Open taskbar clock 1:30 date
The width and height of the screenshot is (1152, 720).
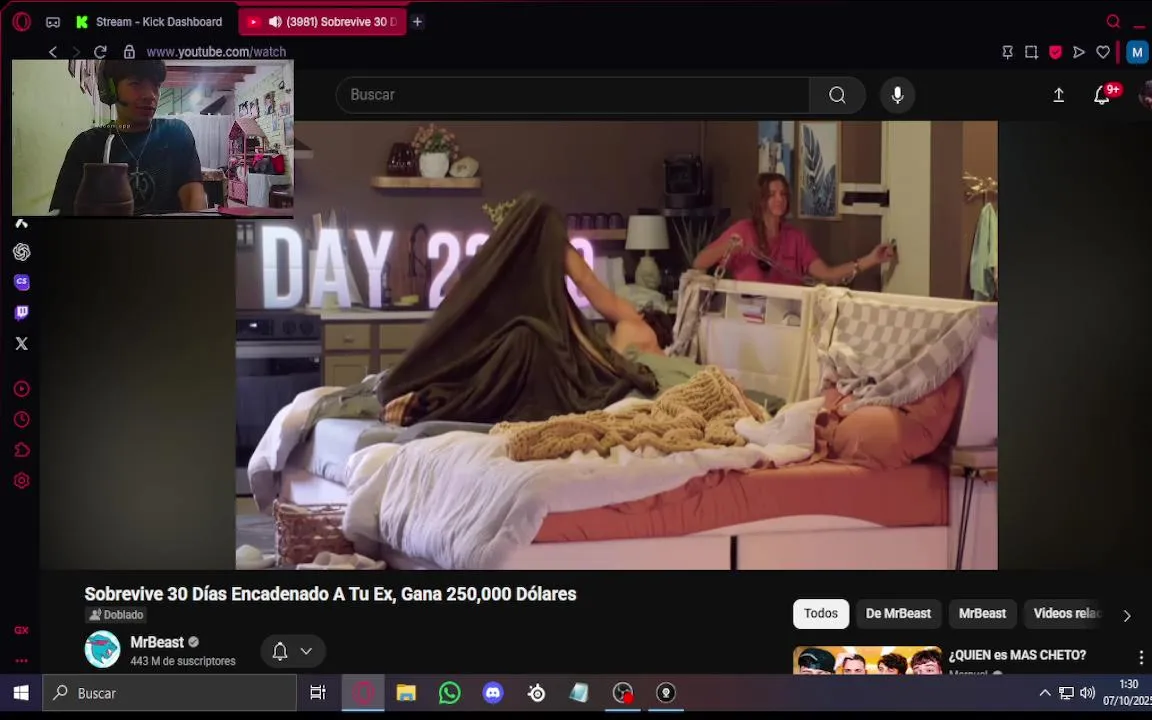click(1126, 693)
